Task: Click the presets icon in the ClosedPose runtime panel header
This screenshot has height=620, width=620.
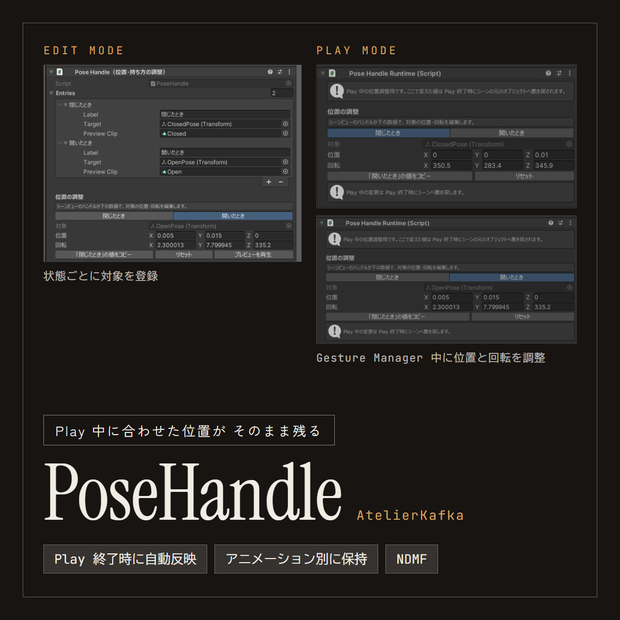Action: click(559, 73)
